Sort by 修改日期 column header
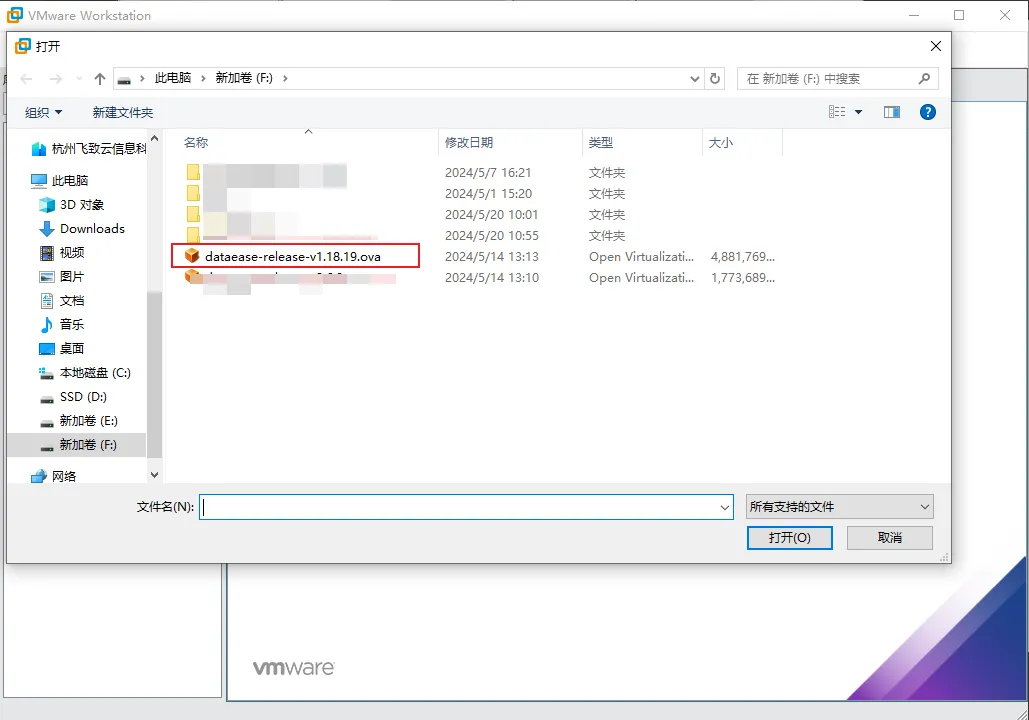1029x720 pixels. pos(469,143)
